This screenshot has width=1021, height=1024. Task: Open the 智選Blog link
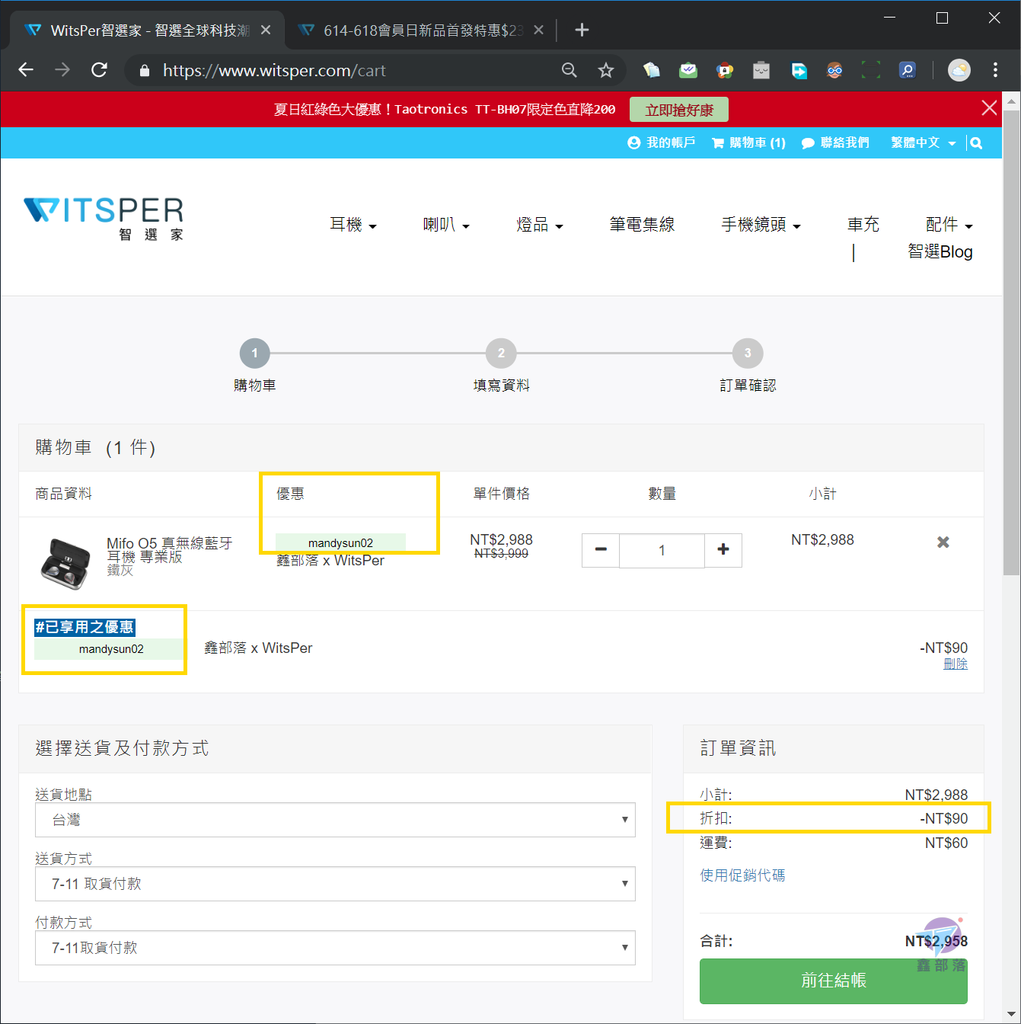coord(940,252)
